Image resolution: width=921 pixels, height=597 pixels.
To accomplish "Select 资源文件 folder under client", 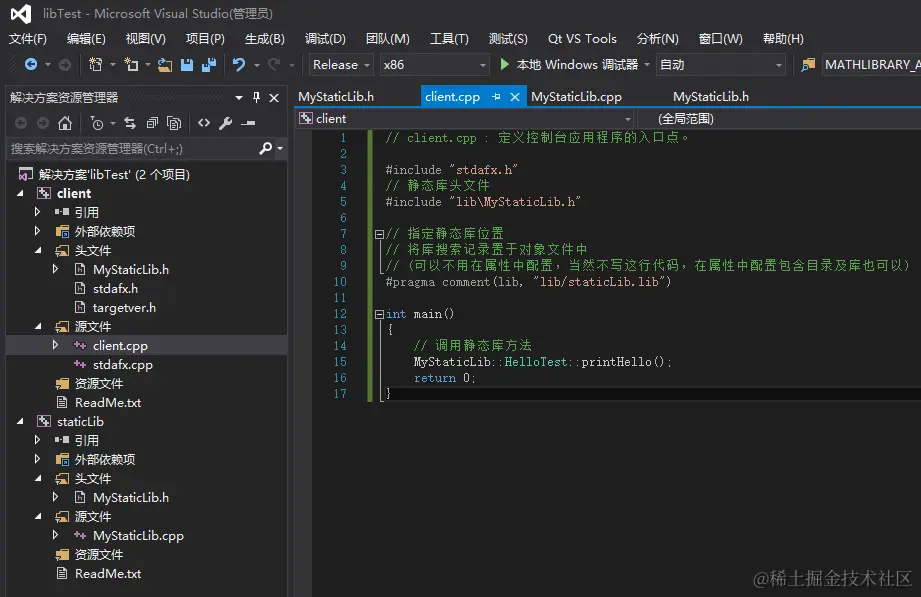I will pyautogui.click(x=99, y=383).
